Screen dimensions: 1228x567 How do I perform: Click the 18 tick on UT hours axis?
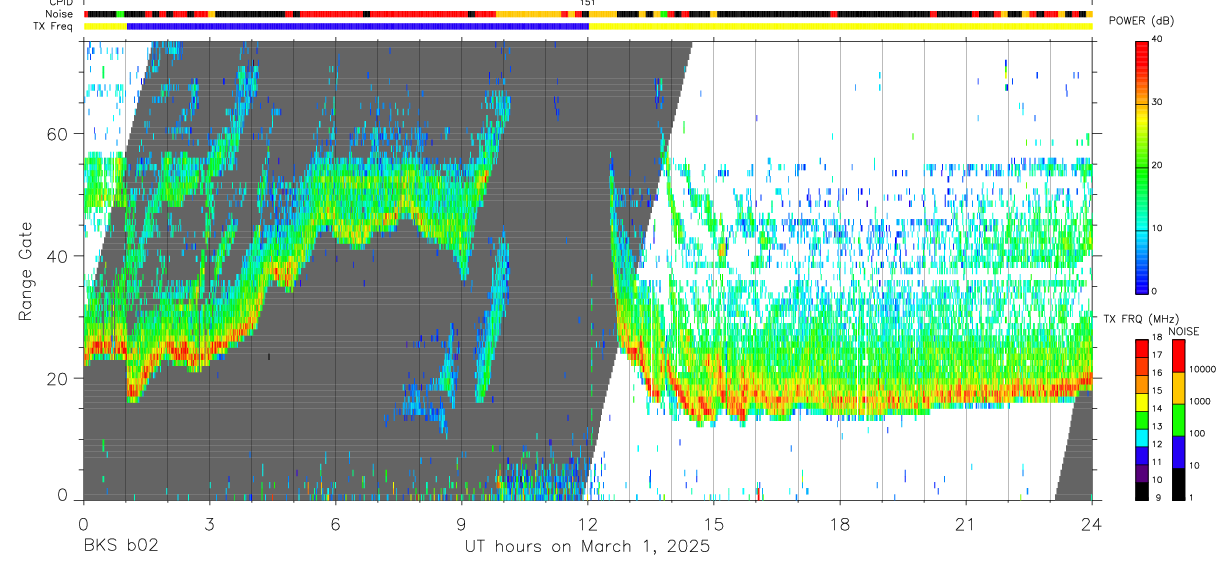(840, 524)
